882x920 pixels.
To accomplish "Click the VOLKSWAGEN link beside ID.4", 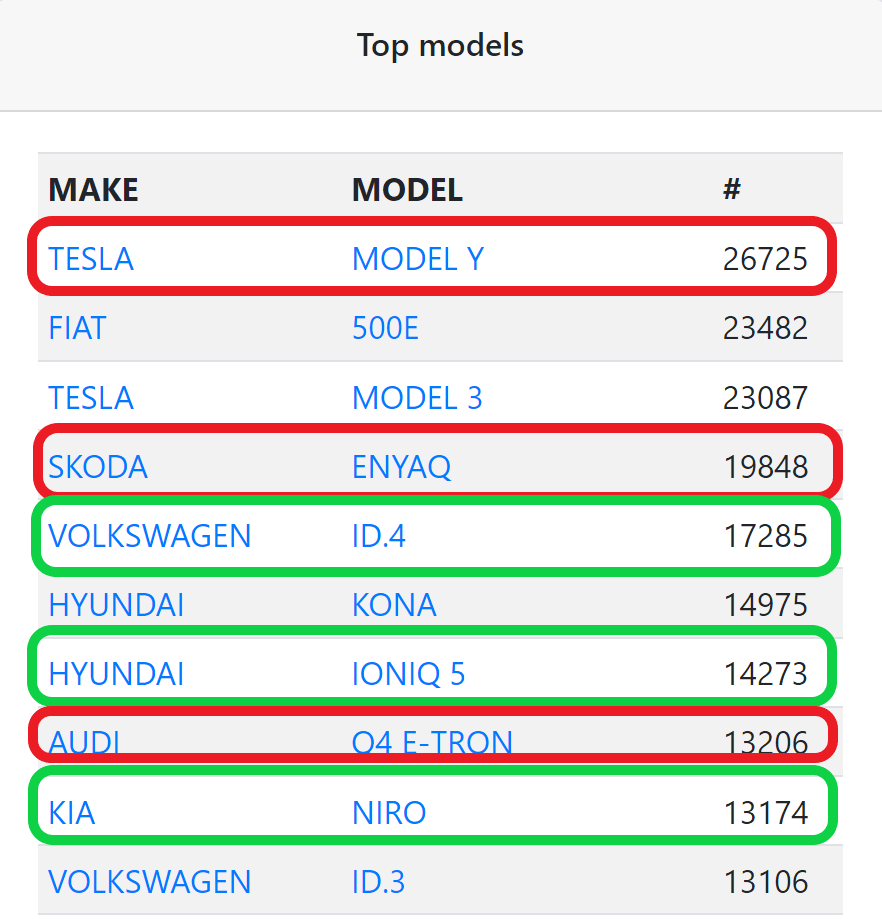I will [x=150, y=536].
